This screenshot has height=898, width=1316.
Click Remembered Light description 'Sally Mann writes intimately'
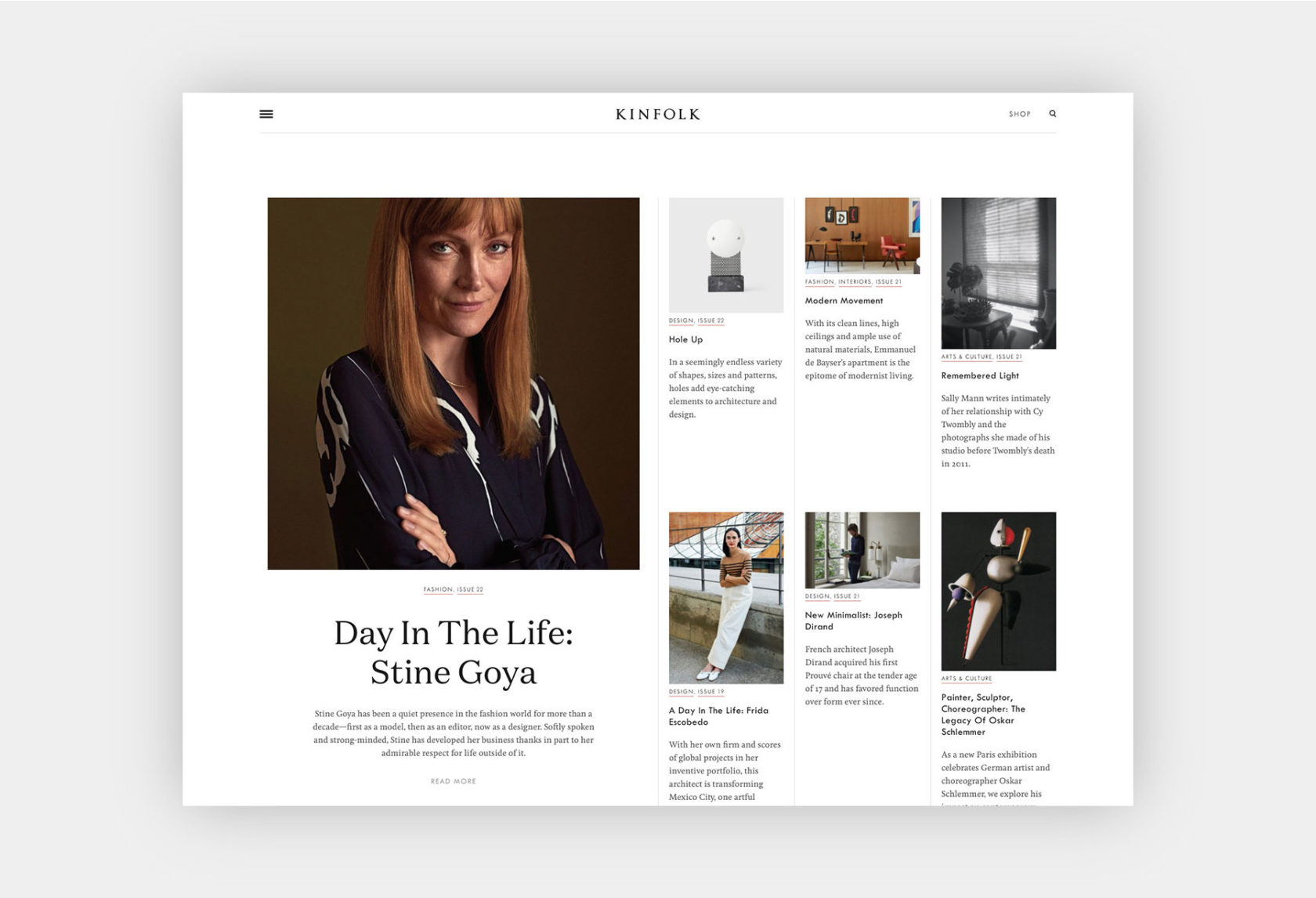(x=998, y=431)
